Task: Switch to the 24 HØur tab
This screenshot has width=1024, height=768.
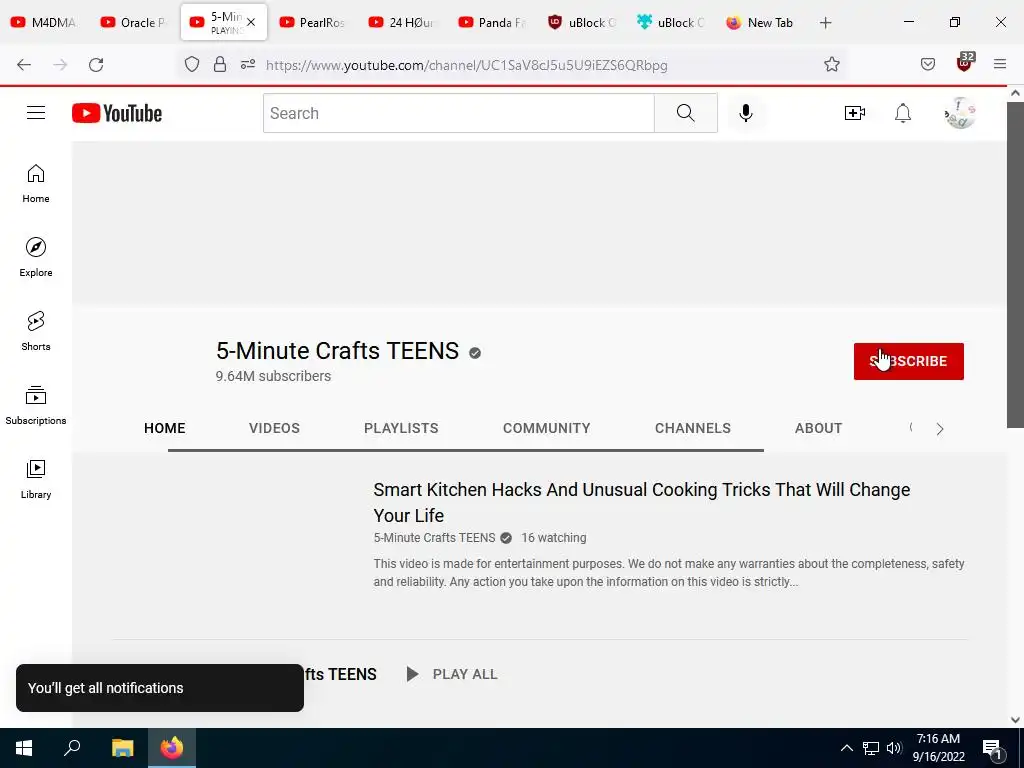Action: pyautogui.click(x=402, y=22)
